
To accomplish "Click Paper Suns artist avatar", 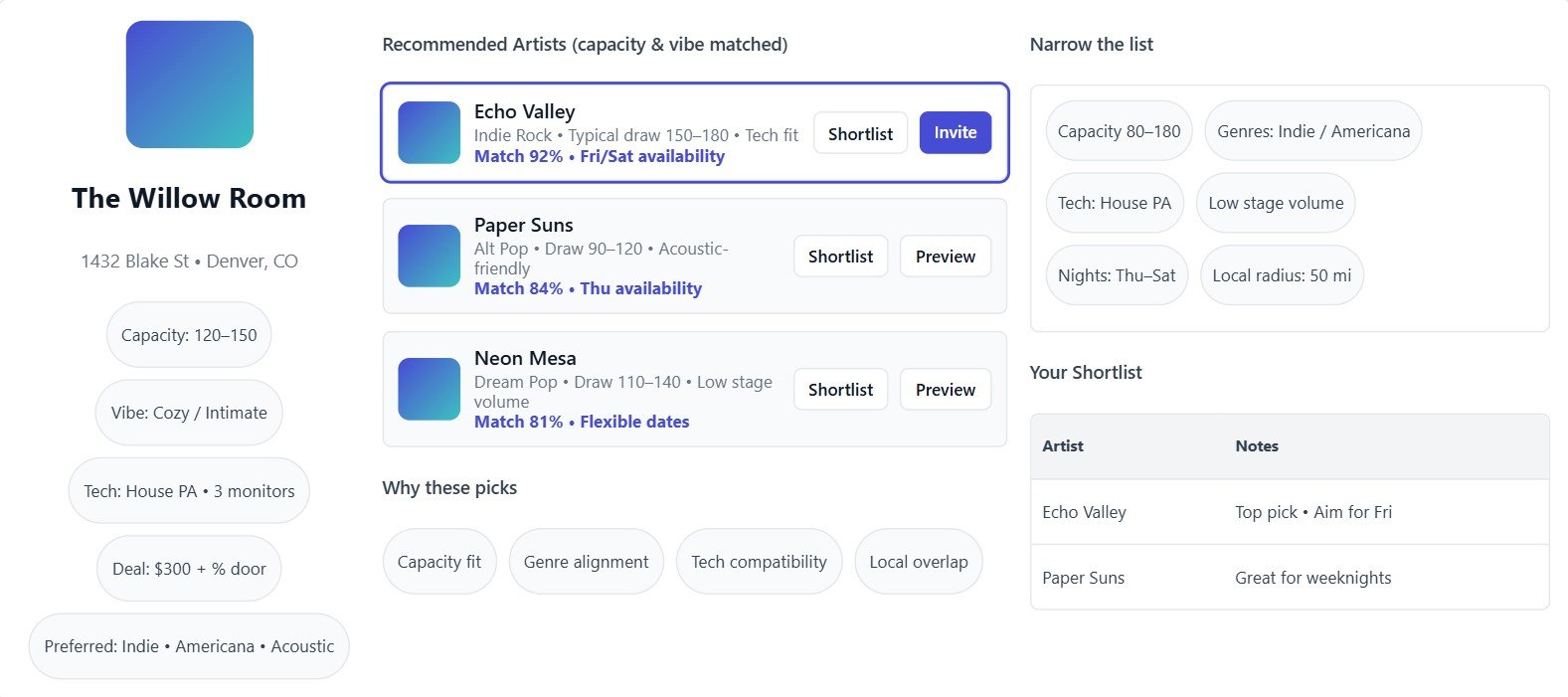I will pos(429,256).
